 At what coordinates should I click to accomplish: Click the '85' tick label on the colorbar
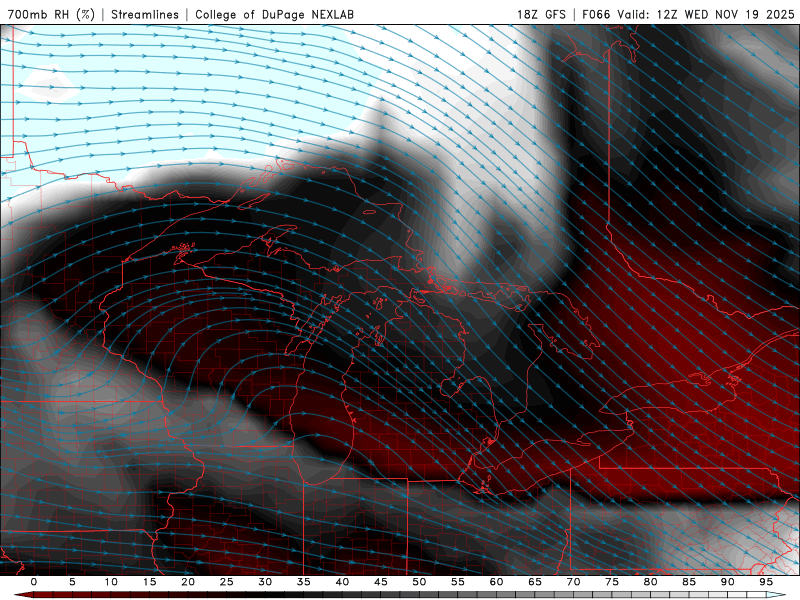coord(689,582)
